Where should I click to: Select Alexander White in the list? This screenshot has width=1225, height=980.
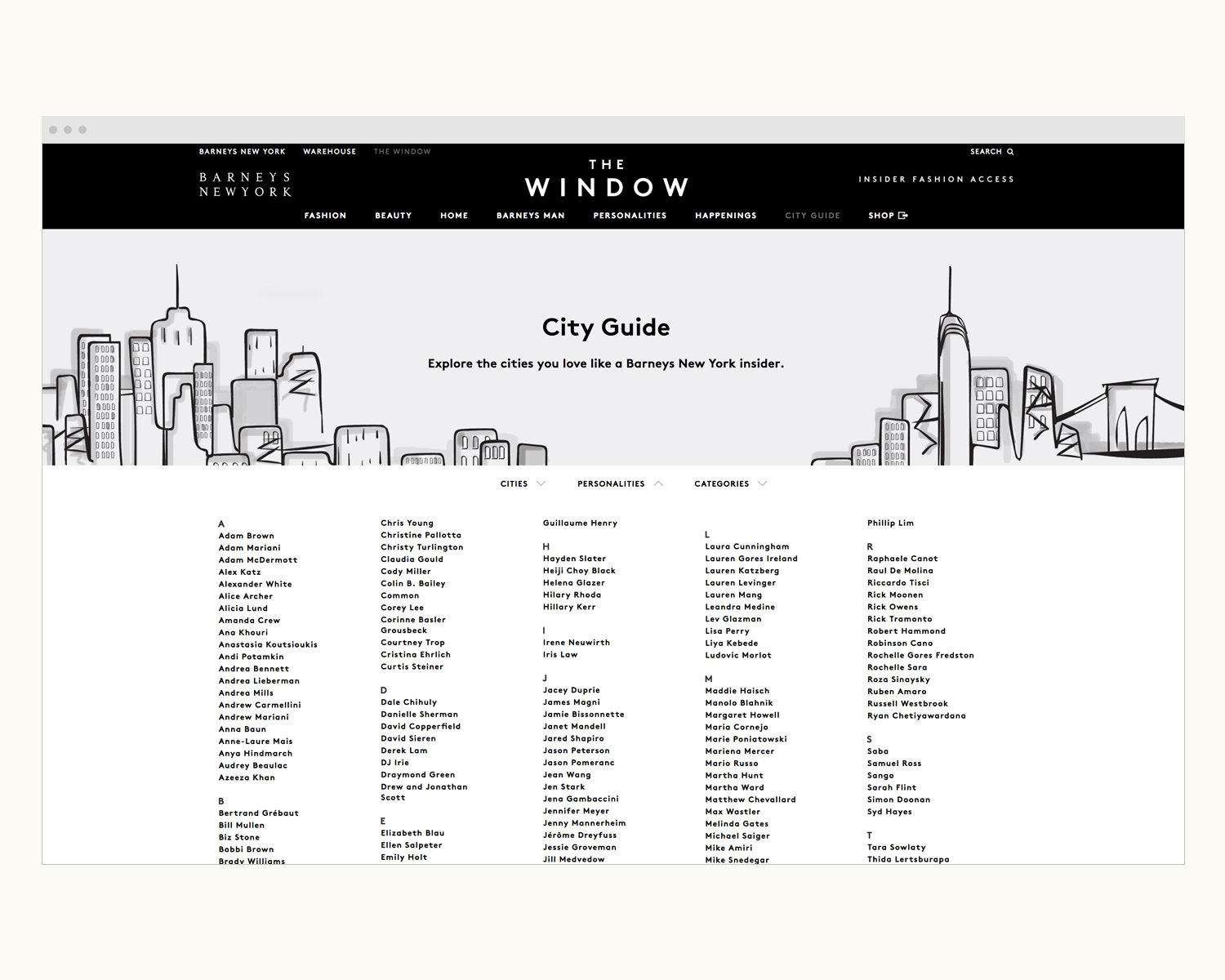point(255,584)
